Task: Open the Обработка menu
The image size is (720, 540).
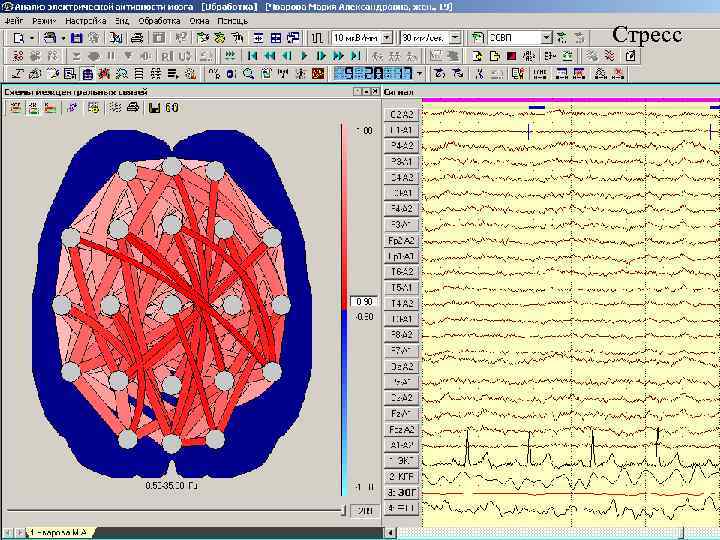Action: [159, 20]
